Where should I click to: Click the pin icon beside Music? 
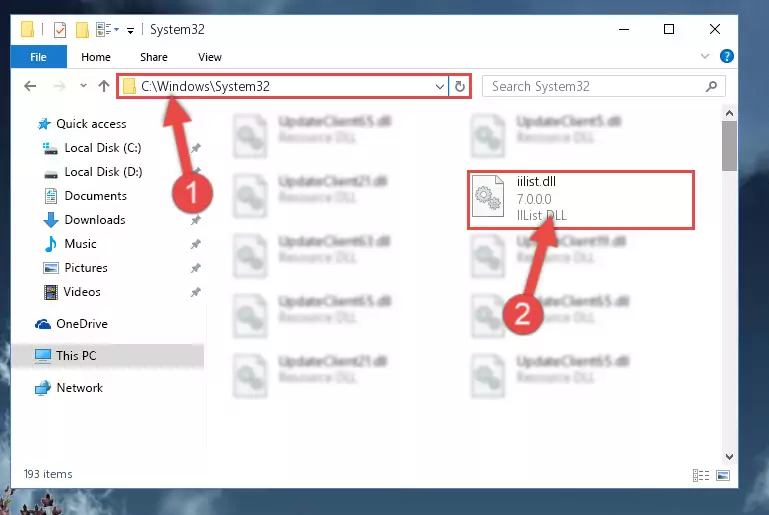click(195, 244)
